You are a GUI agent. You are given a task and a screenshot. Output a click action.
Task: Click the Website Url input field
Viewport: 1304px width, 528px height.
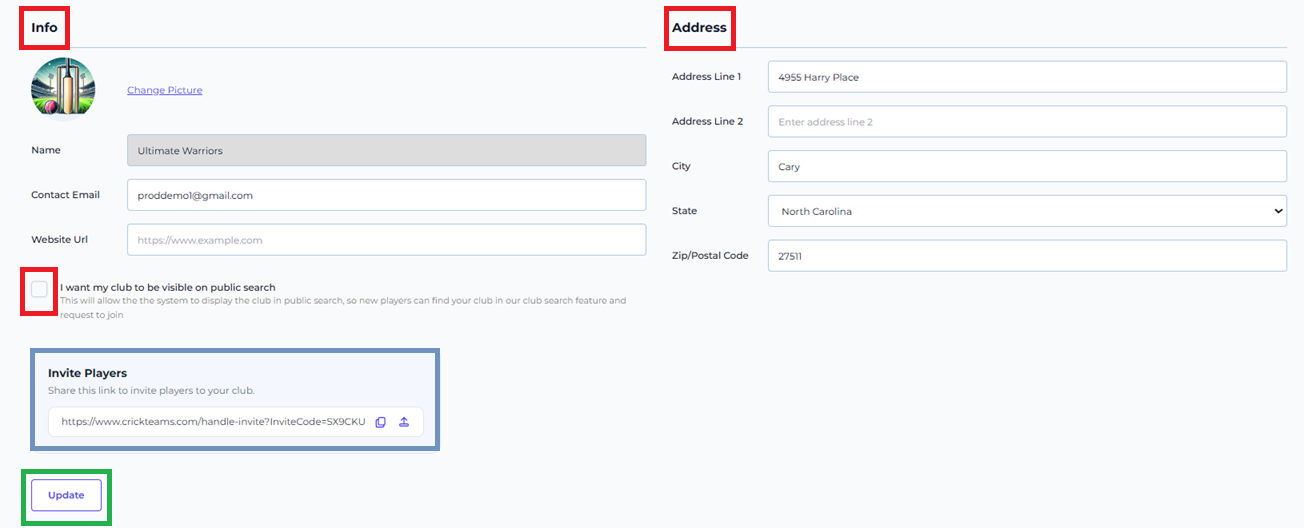pos(386,240)
